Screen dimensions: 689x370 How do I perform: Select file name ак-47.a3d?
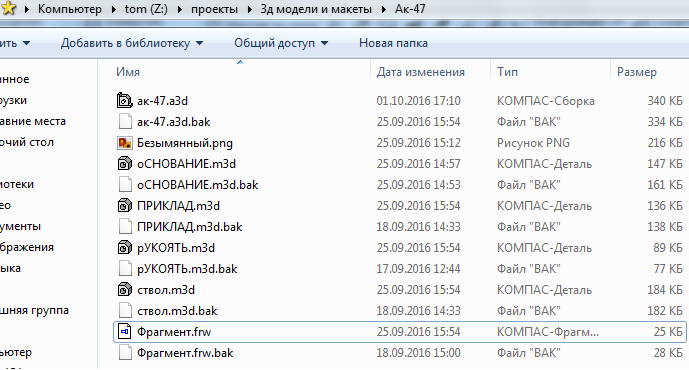click(x=162, y=101)
